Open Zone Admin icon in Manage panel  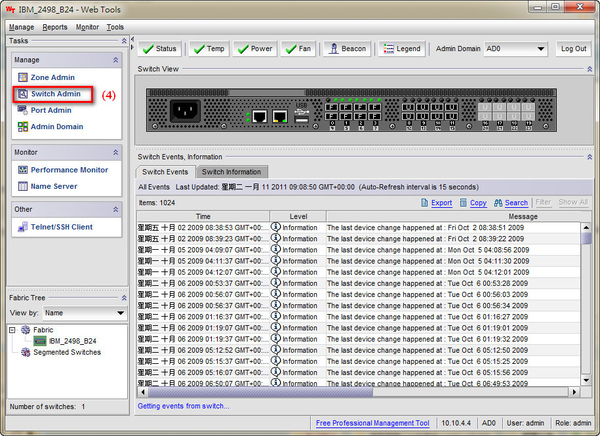pyautogui.click(x=23, y=77)
